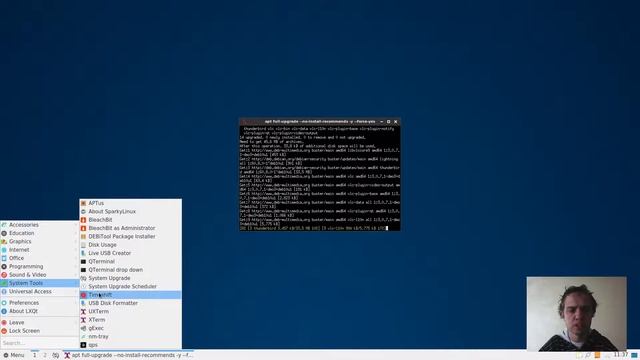Click the webcam video overlay
The width and height of the screenshot is (640, 360).
click(x=576, y=314)
